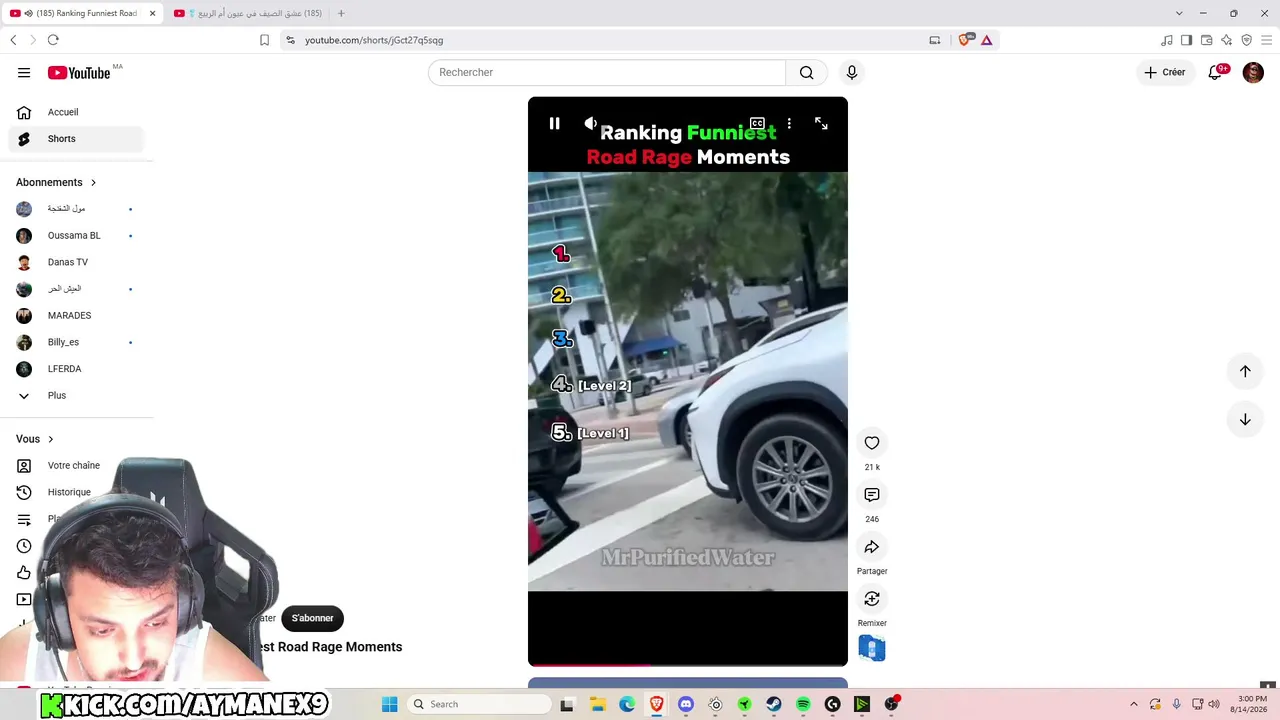The image size is (1280, 720).
Task: Open File Explorer from the taskbar
Action: [597, 704]
